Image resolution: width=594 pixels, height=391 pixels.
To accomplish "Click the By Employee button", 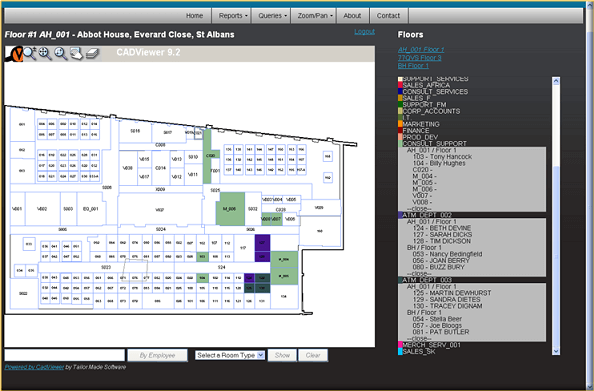I will (x=157, y=355).
